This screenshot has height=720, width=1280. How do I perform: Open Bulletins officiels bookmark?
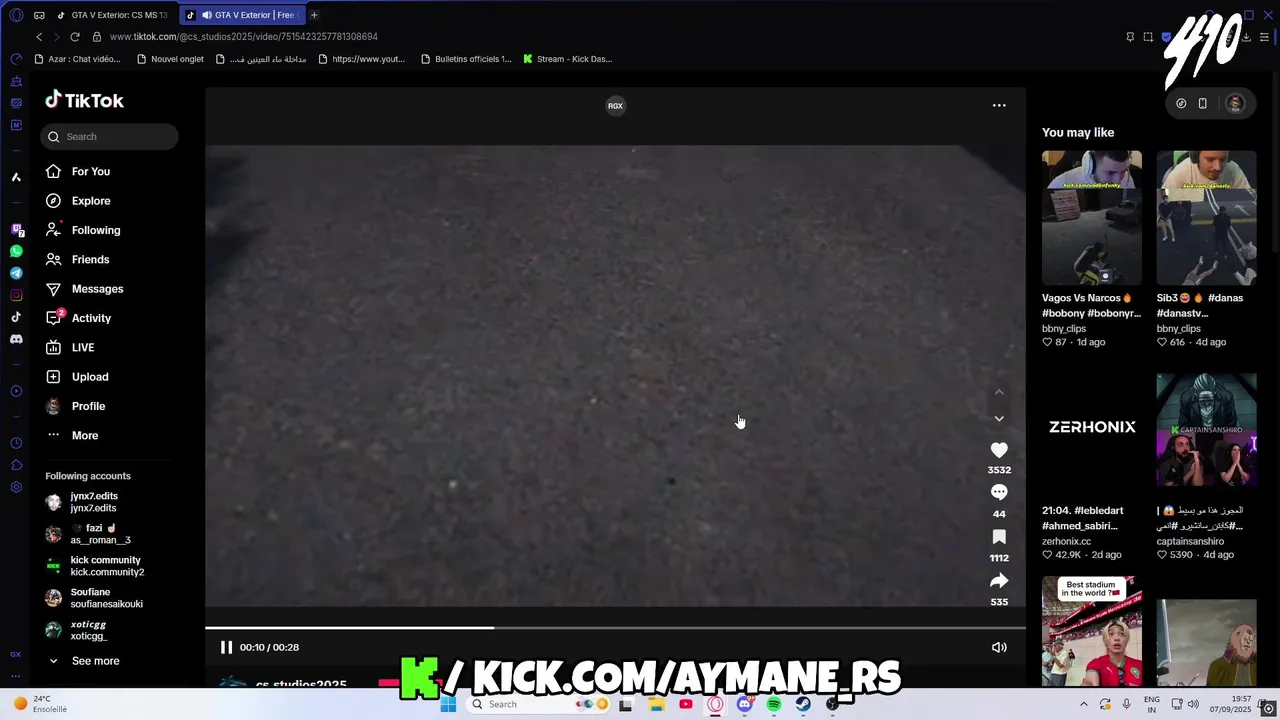466,59
